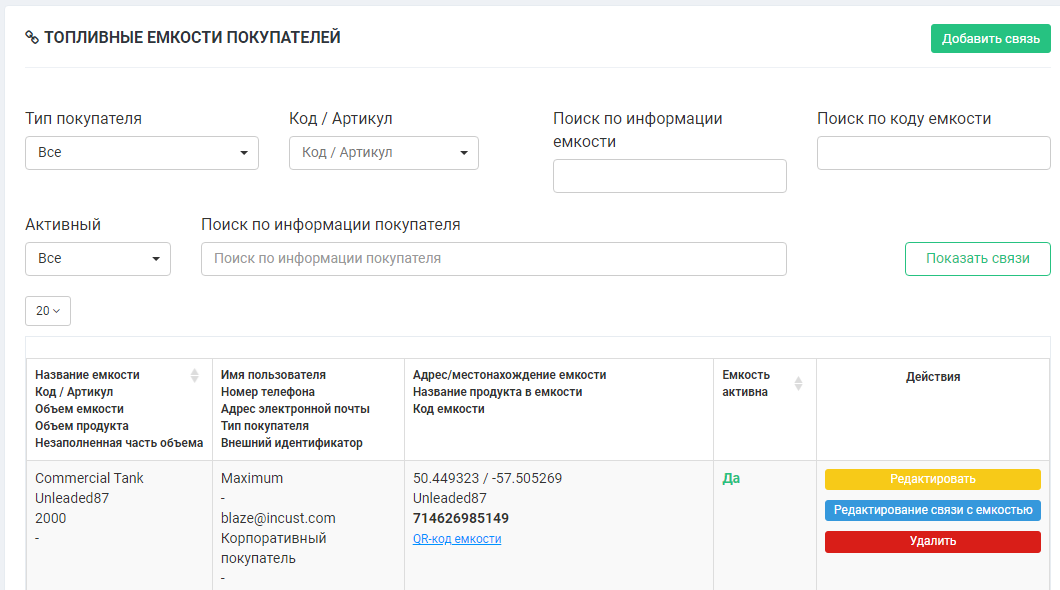Click the customer information search input
1060x590 pixels.
tap(494, 258)
